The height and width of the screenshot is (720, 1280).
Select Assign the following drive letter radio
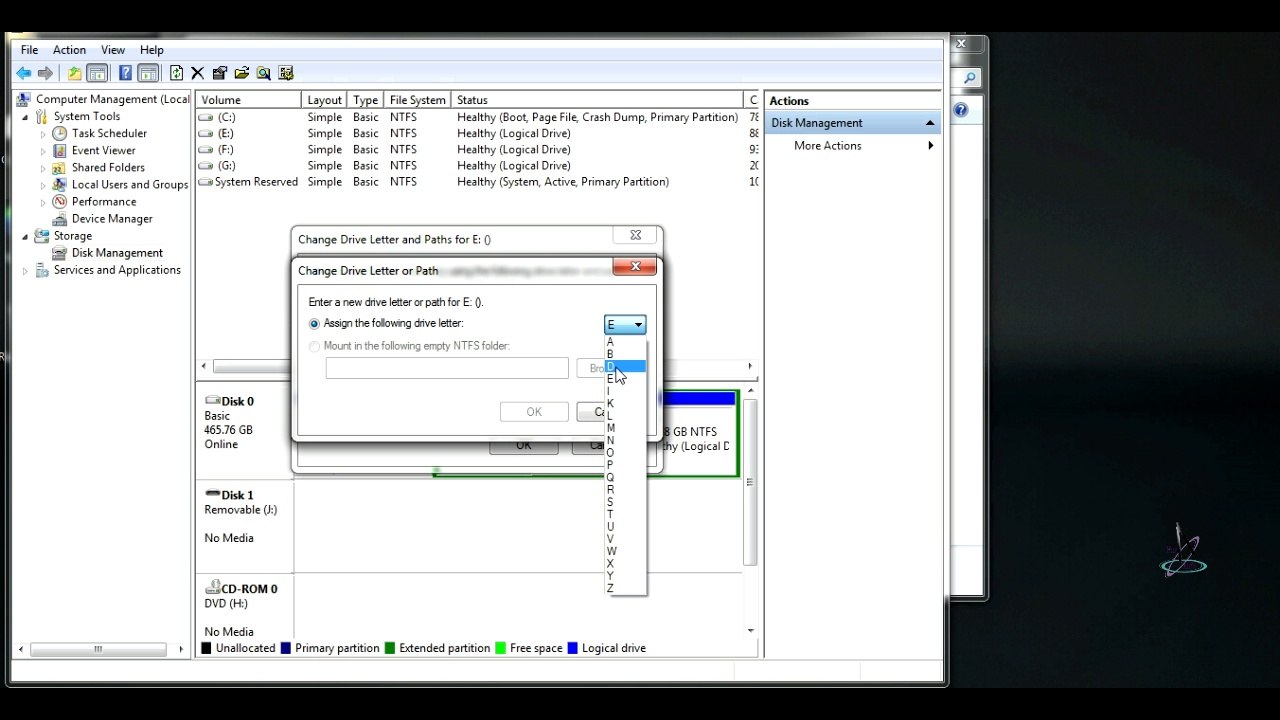(x=315, y=324)
